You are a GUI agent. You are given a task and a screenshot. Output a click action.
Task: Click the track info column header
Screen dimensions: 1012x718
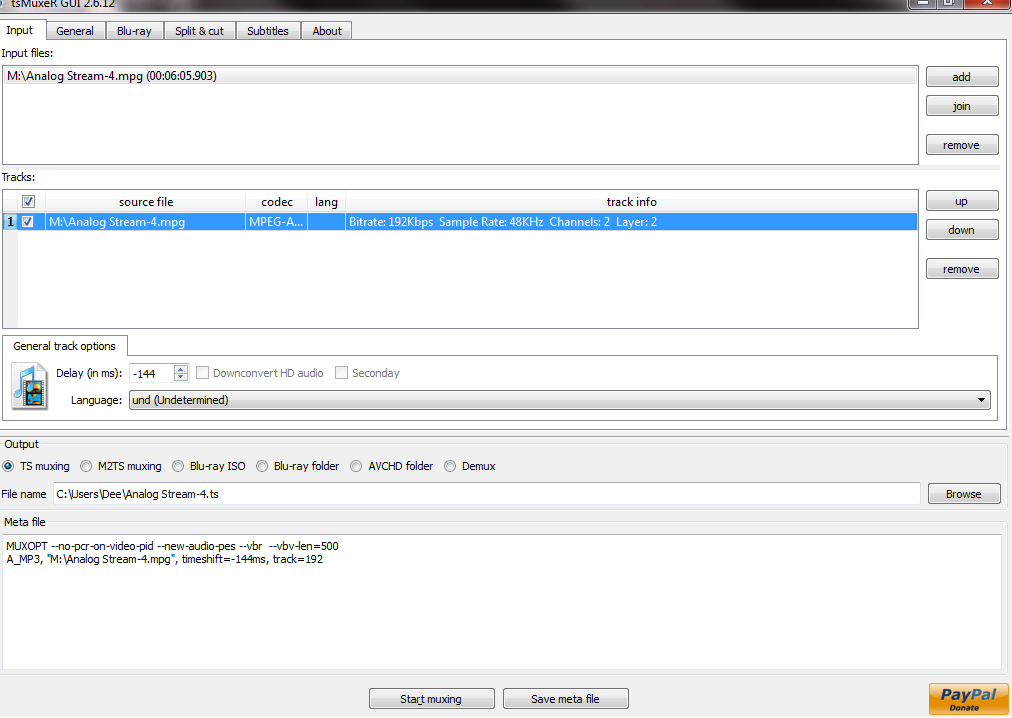coord(631,201)
